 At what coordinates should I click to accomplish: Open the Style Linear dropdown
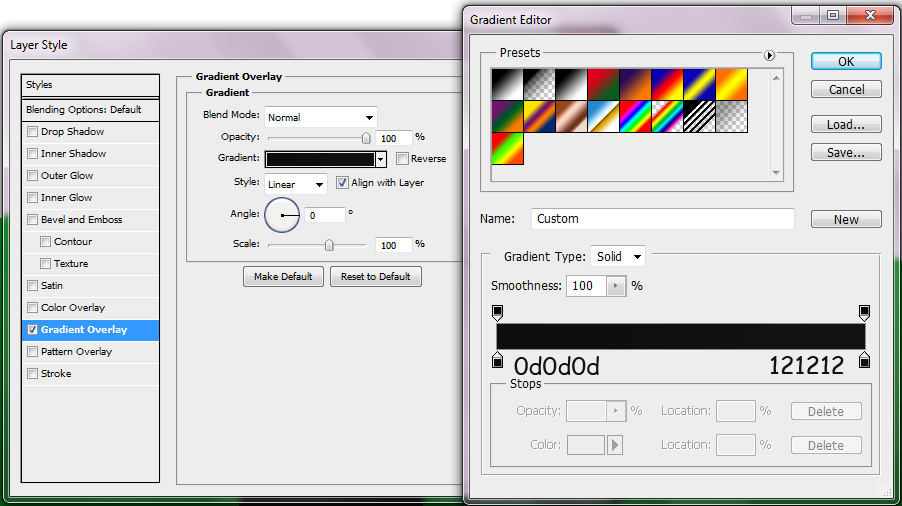pos(296,185)
